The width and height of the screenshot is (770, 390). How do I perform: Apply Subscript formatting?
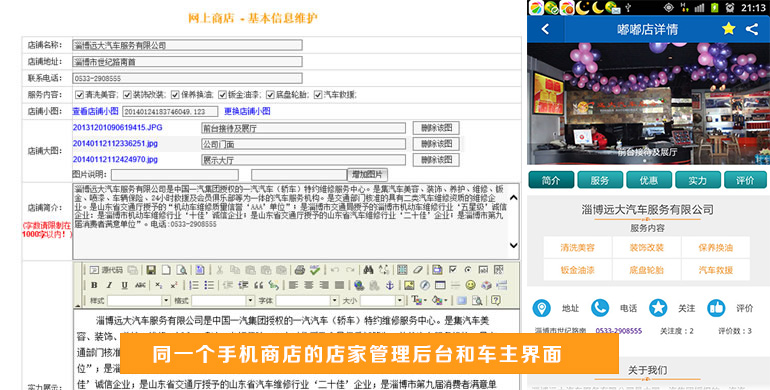tap(158, 285)
